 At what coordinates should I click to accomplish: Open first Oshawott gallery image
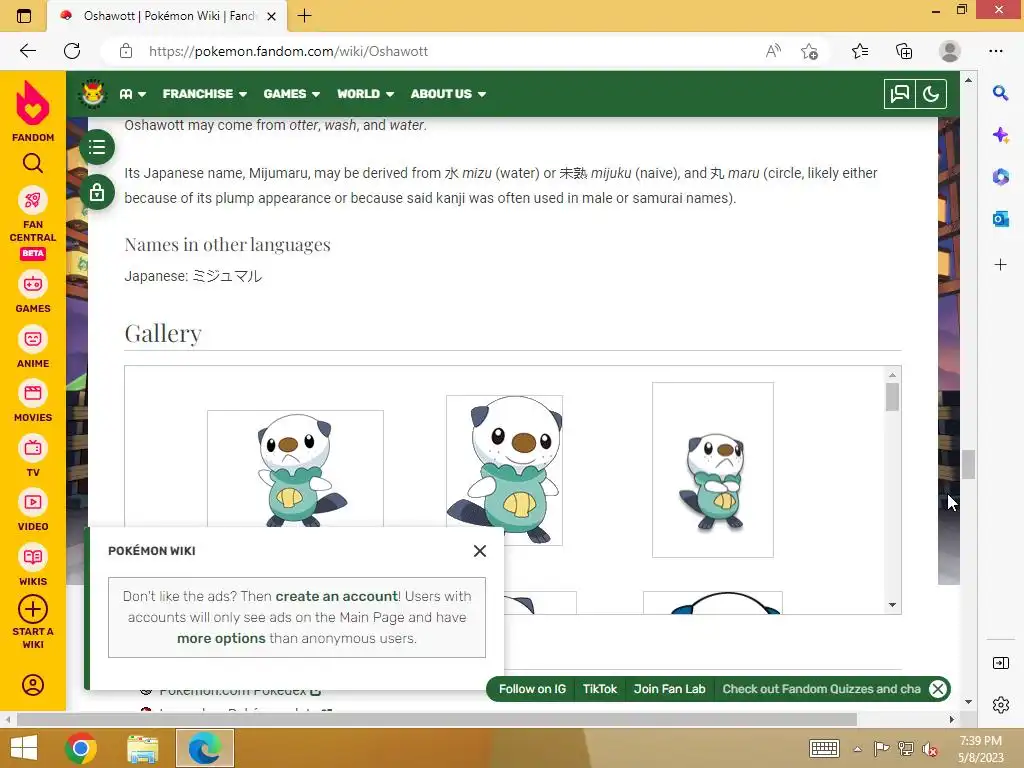pyautogui.click(x=295, y=468)
